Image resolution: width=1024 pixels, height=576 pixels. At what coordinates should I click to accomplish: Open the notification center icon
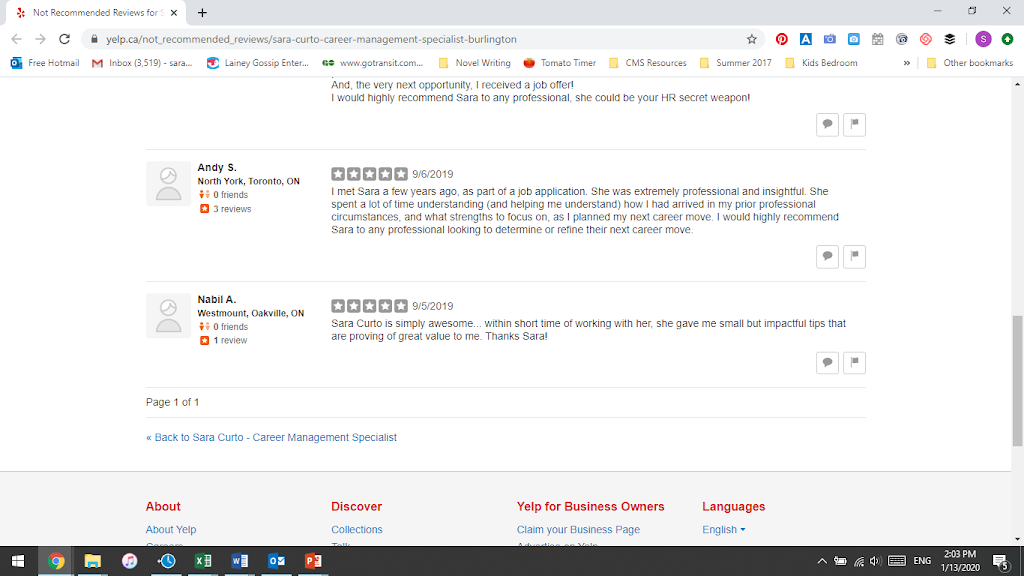tap(1001, 561)
